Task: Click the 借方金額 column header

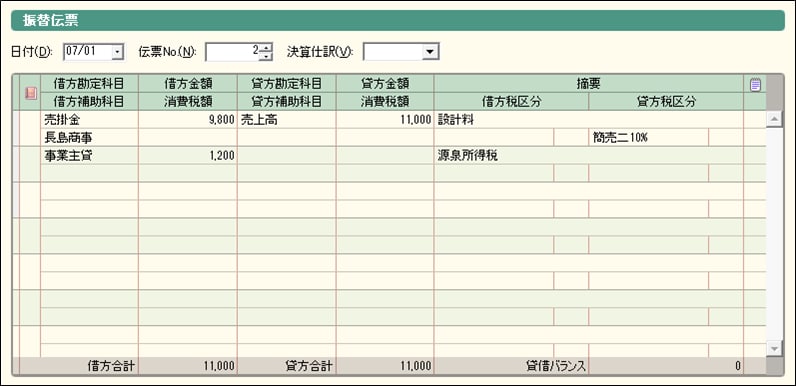Action: 187,84
